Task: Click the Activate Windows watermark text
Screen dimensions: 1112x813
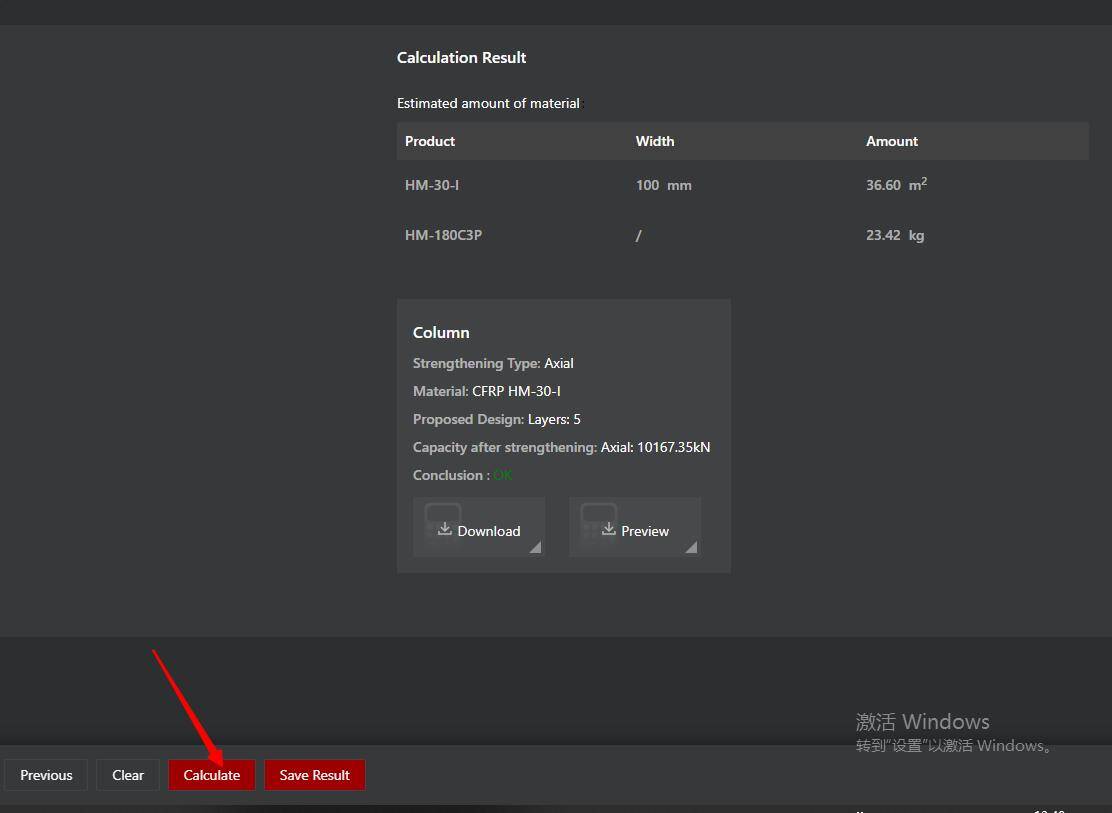Action: click(x=922, y=722)
